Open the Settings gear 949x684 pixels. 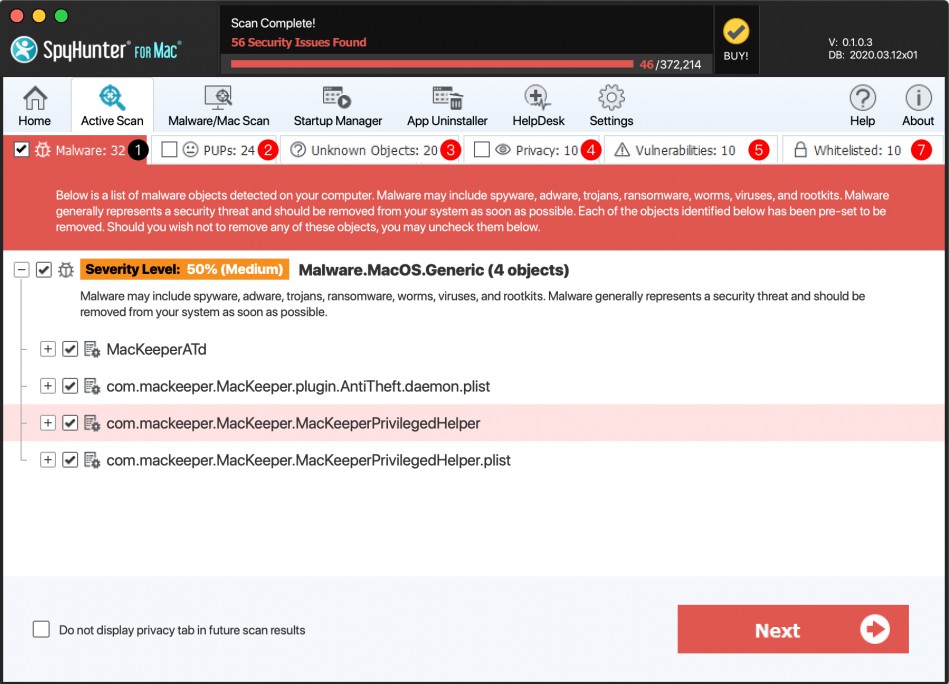click(611, 106)
